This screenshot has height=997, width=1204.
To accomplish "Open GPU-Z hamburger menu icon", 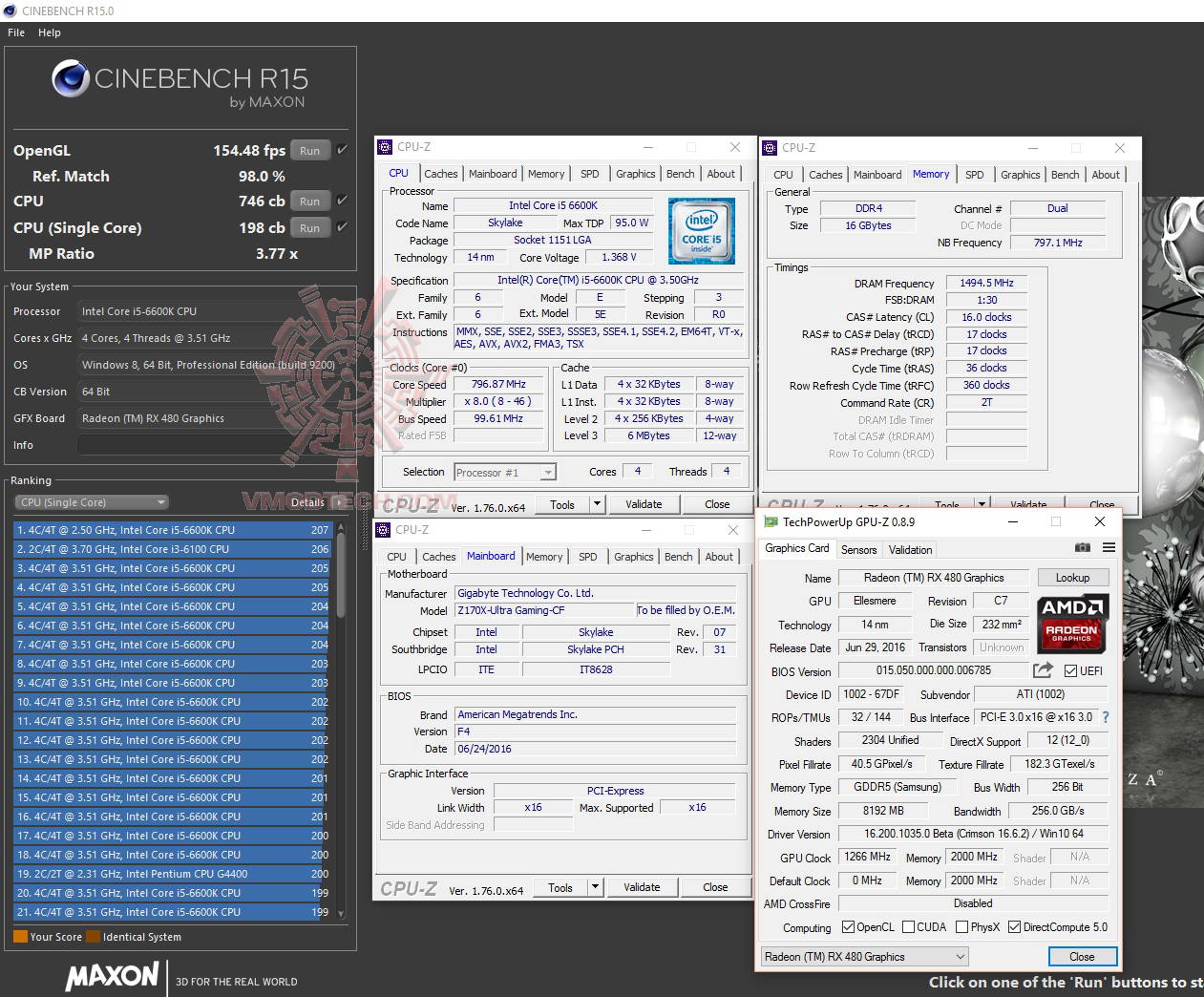I will pyautogui.click(x=1109, y=548).
